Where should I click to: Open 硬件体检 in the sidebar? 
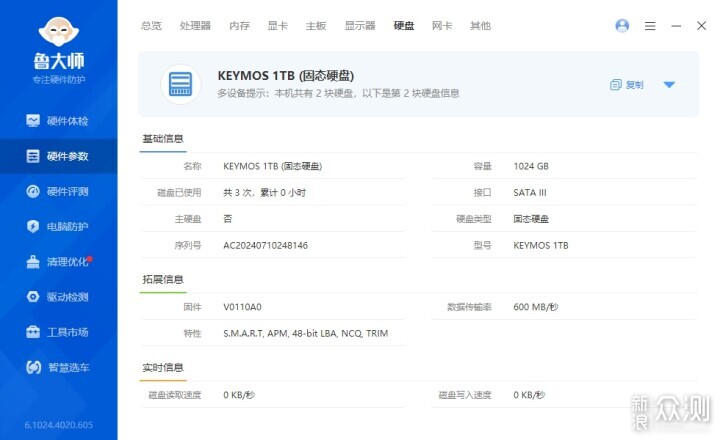click(58, 121)
